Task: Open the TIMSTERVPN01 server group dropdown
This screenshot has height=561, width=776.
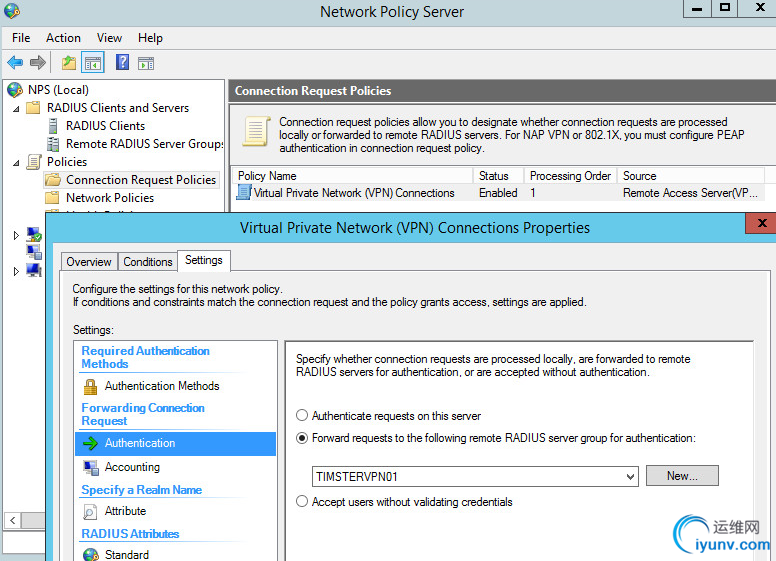Action: click(x=630, y=477)
